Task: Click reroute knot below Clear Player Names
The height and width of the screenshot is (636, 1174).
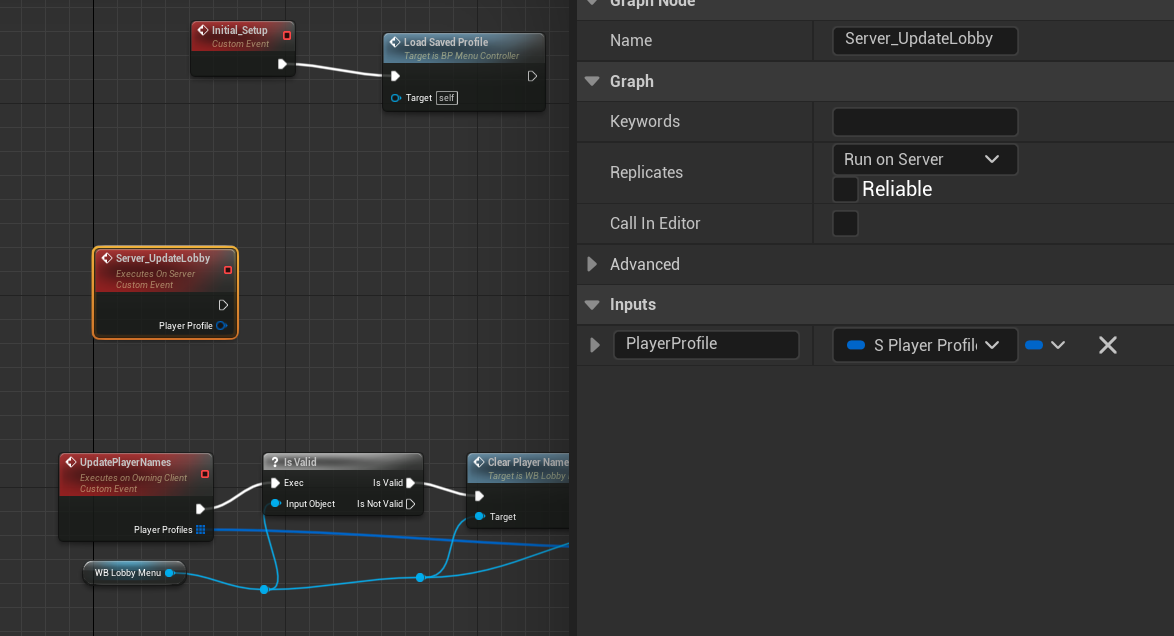Action: 420,578
